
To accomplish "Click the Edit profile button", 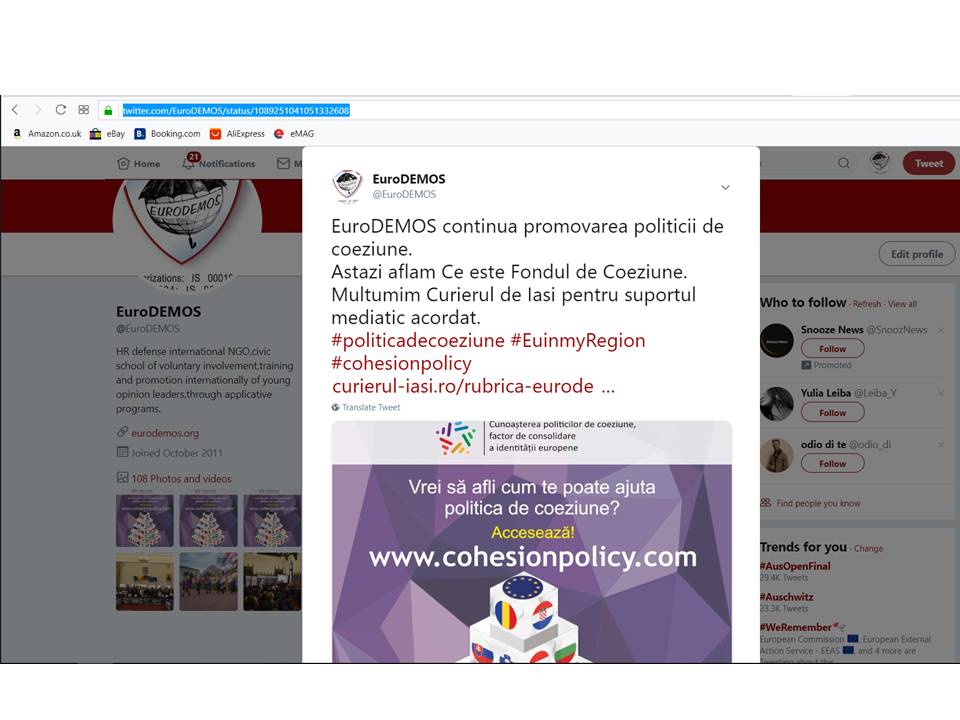I will [917, 254].
